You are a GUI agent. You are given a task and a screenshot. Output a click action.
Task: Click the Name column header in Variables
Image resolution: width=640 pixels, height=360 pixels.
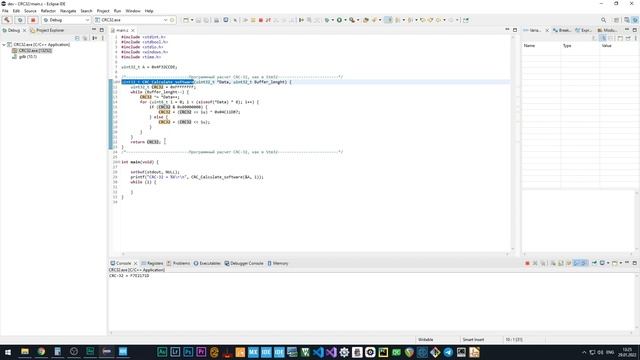pyautogui.click(x=529, y=46)
